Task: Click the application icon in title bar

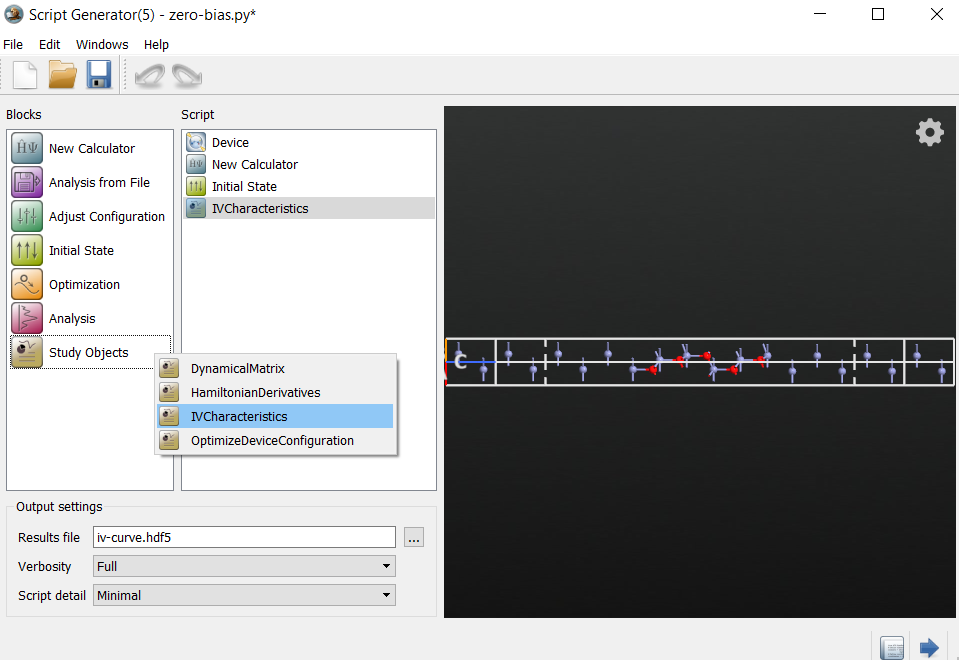Action: (13, 14)
